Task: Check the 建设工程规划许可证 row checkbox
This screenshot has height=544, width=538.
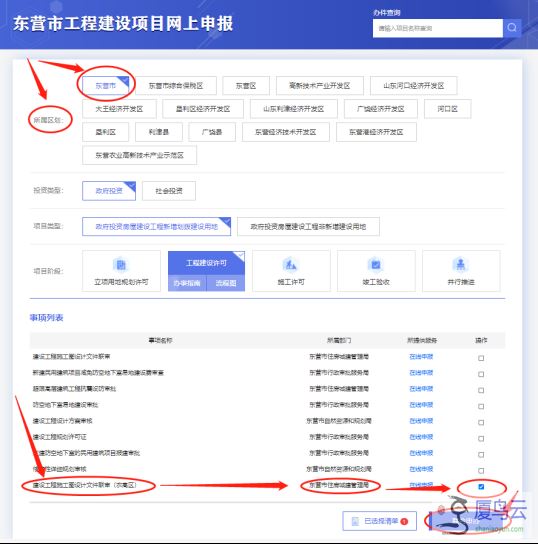Action: pos(481,439)
